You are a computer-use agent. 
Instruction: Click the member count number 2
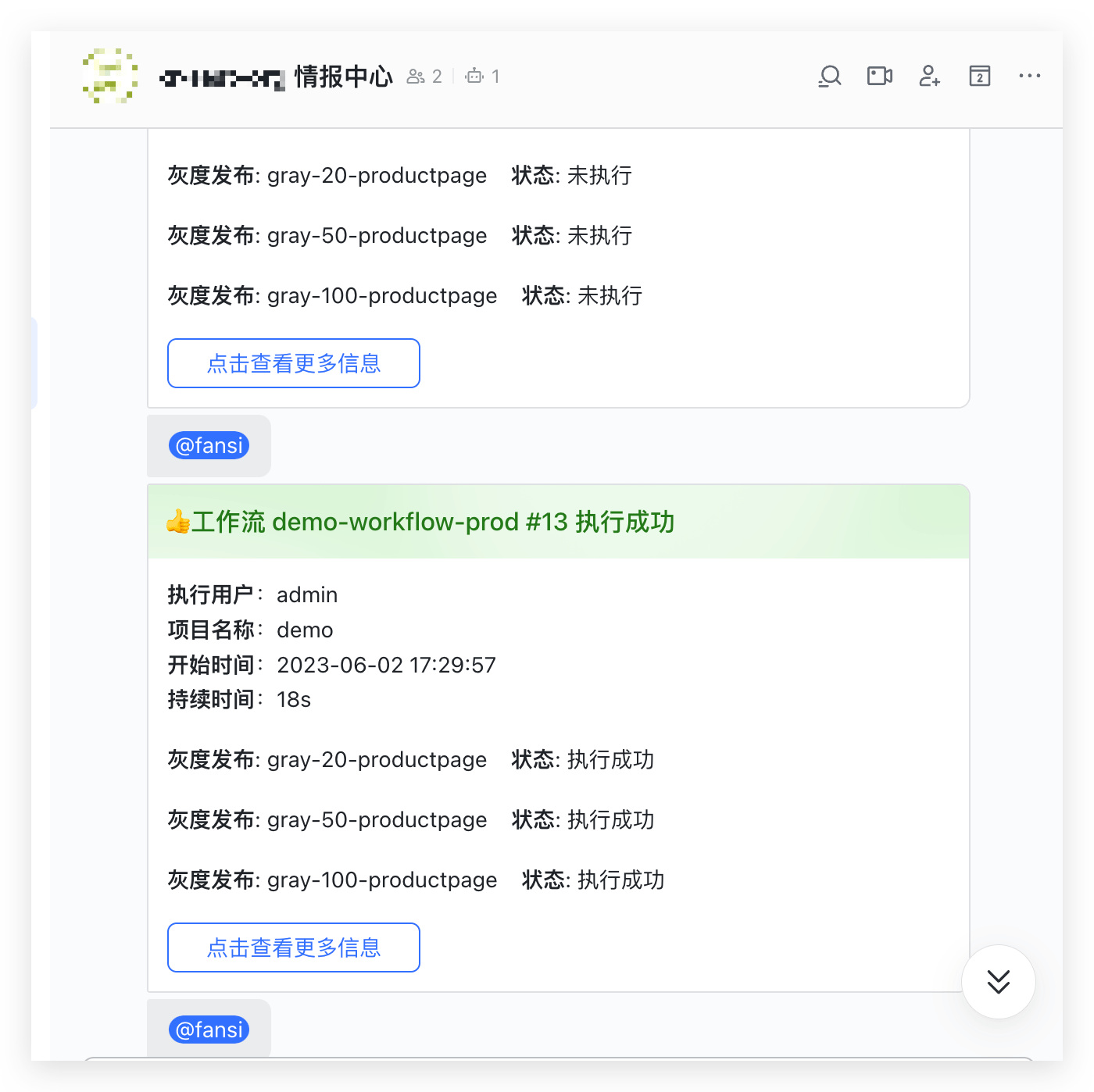click(437, 76)
